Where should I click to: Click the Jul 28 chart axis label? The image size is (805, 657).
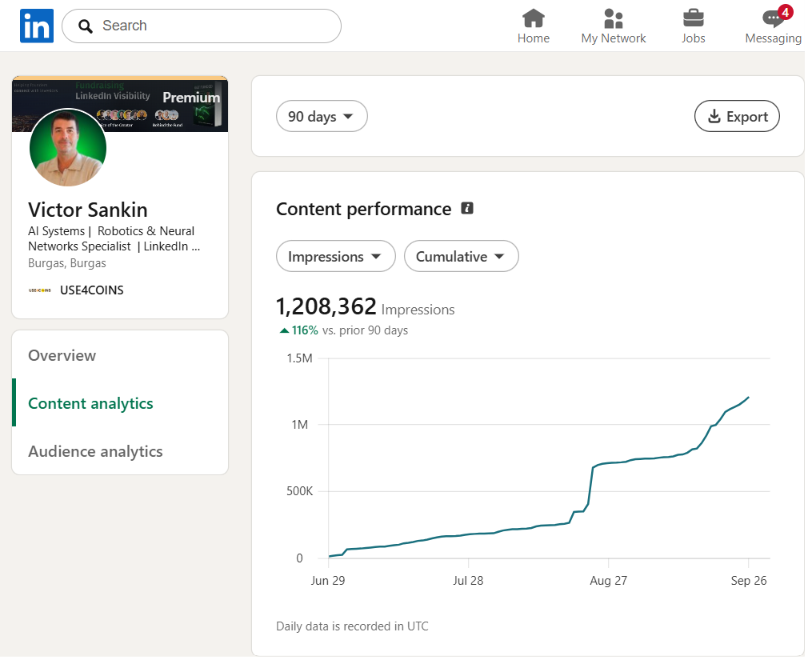468,581
